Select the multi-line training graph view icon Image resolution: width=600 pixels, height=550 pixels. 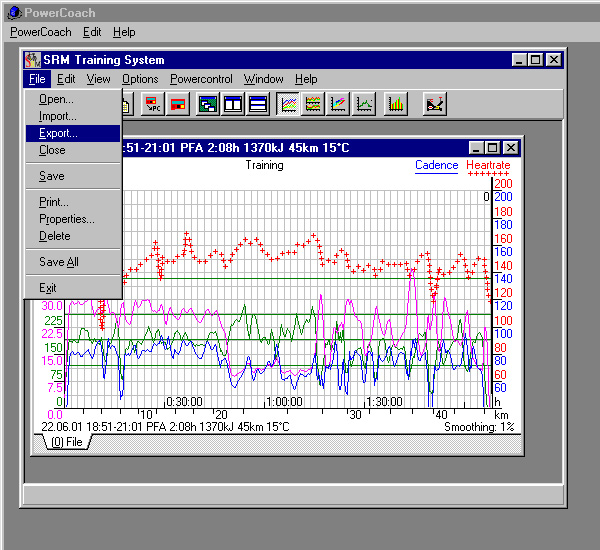point(288,104)
